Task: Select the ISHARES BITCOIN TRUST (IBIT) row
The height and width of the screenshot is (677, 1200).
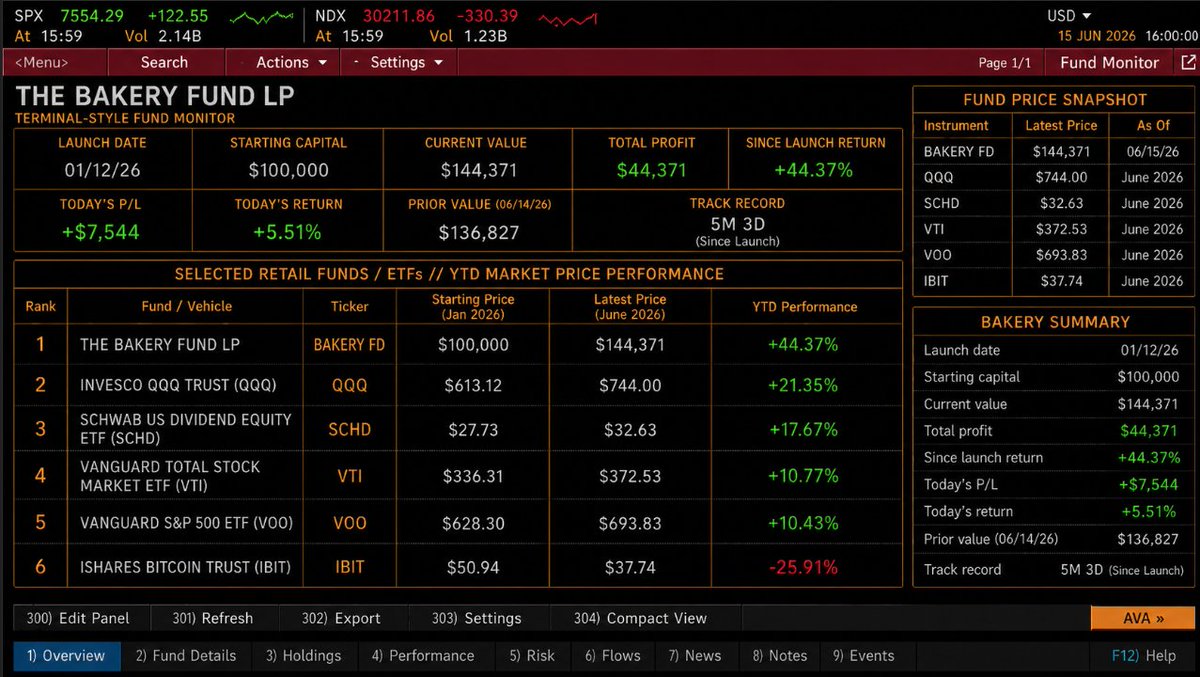Action: click(458, 567)
